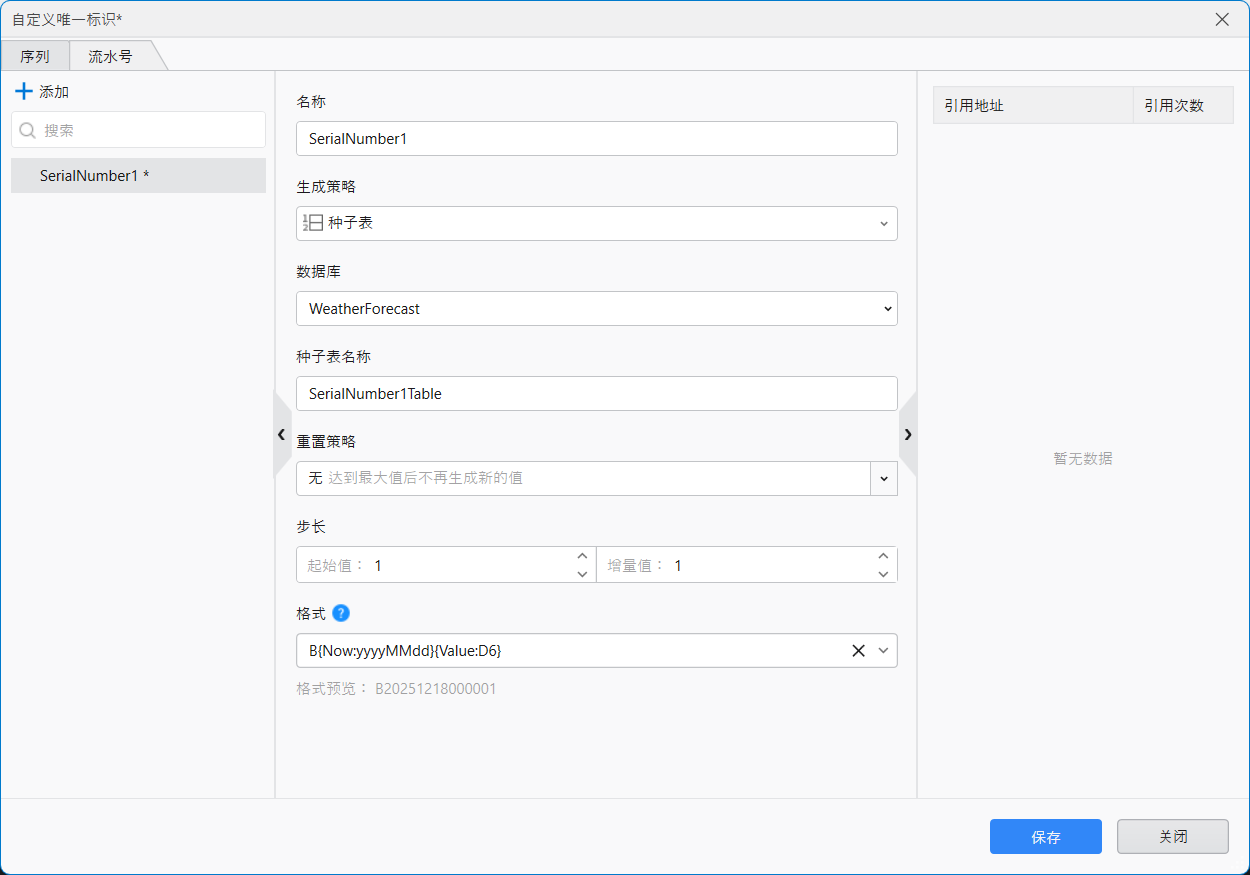
Task: Decrease the start value with down arrow
Action: 582,574
